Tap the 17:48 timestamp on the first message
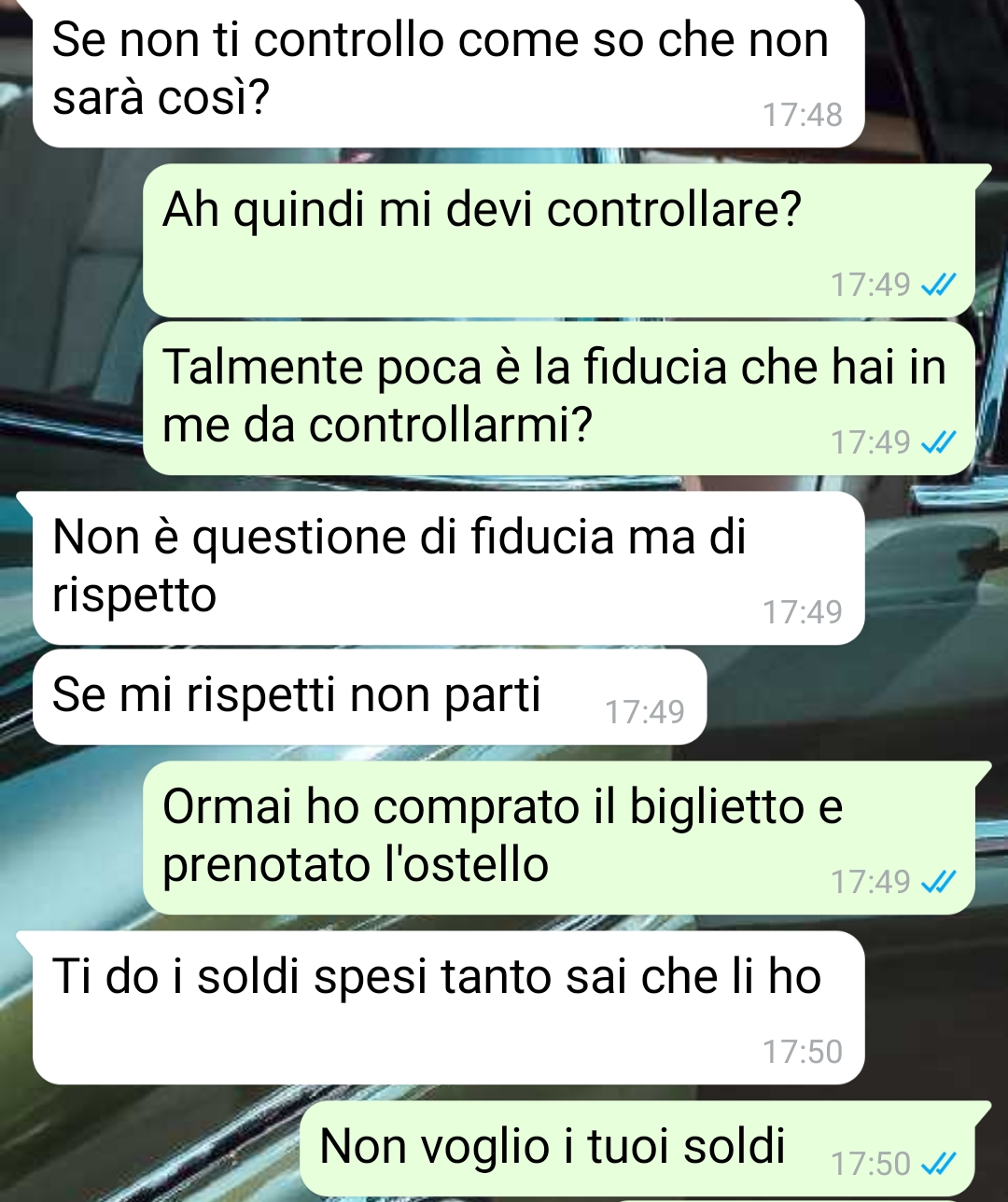Viewport: 1008px width, 1202px height. (x=802, y=115)
